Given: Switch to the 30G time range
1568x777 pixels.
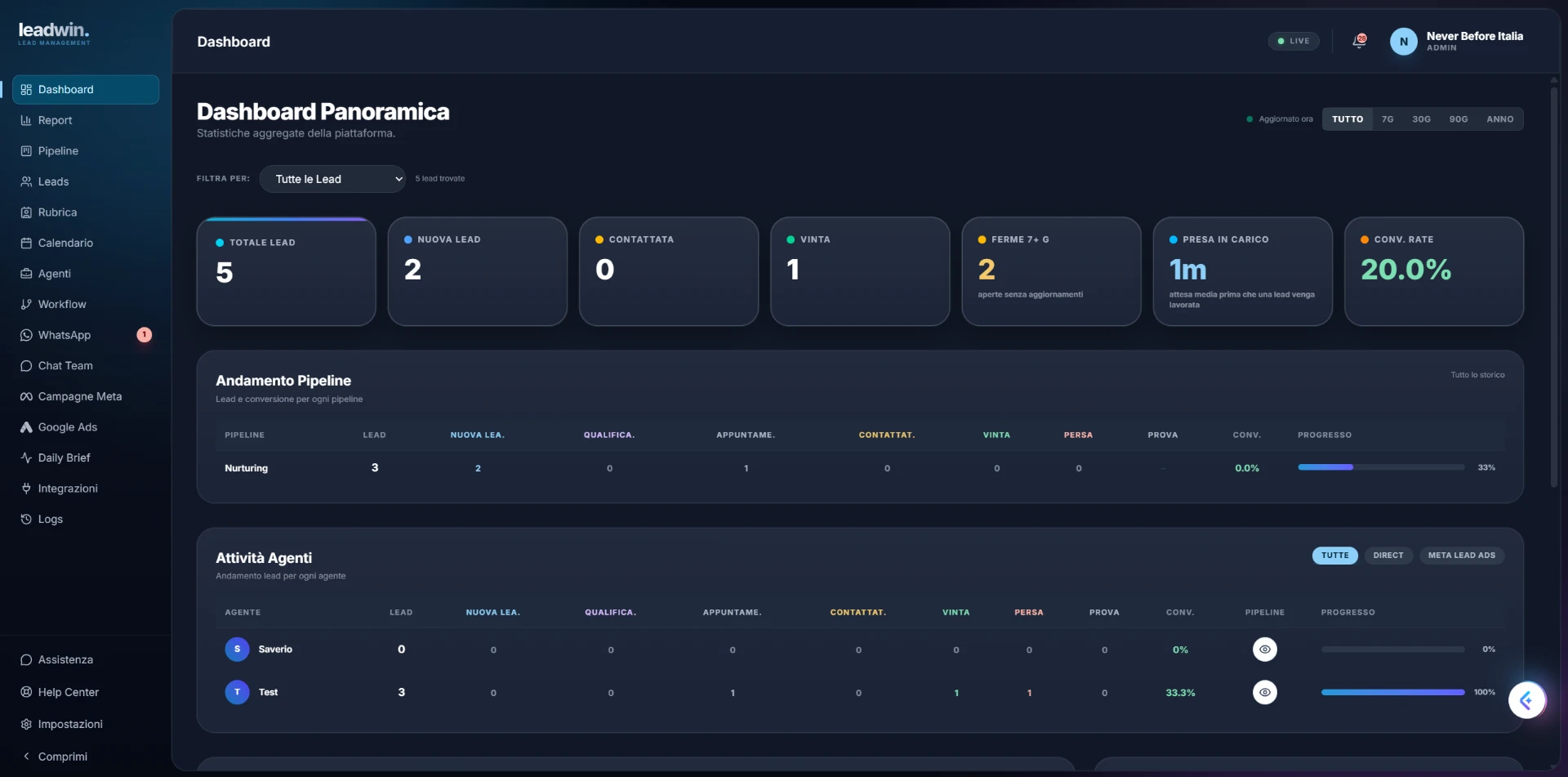Looking at the screenshot, I should (1421, 119).
